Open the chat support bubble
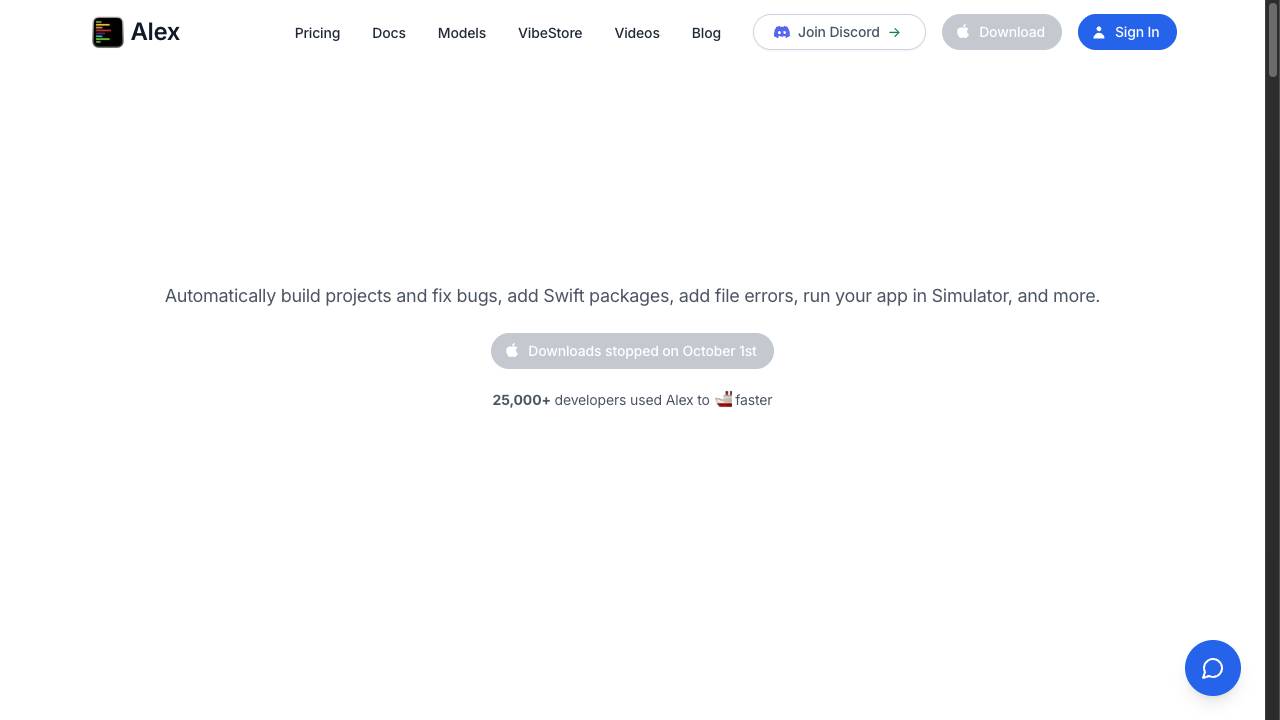 [x=1213, y=668]
